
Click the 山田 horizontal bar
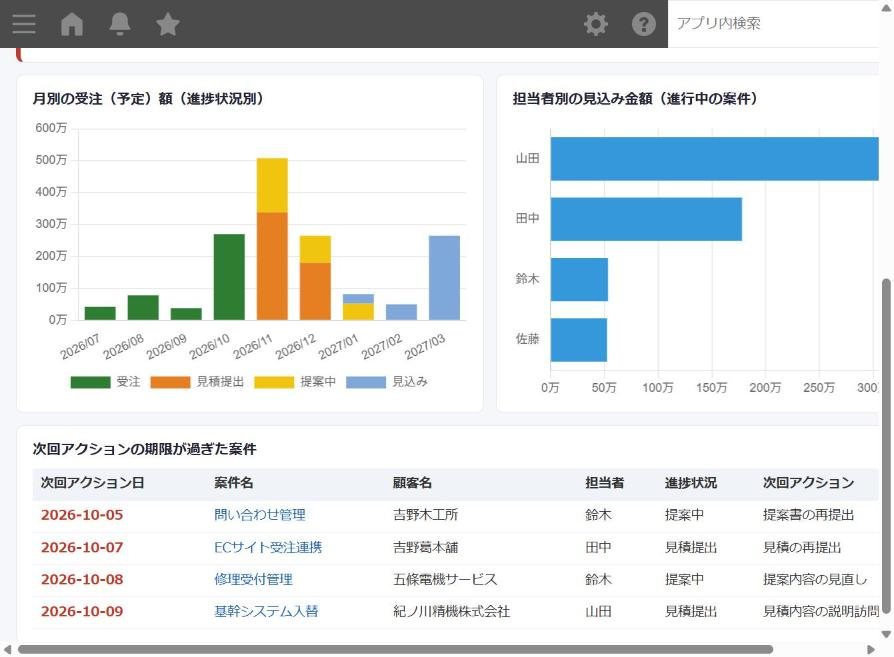point(714,159)
